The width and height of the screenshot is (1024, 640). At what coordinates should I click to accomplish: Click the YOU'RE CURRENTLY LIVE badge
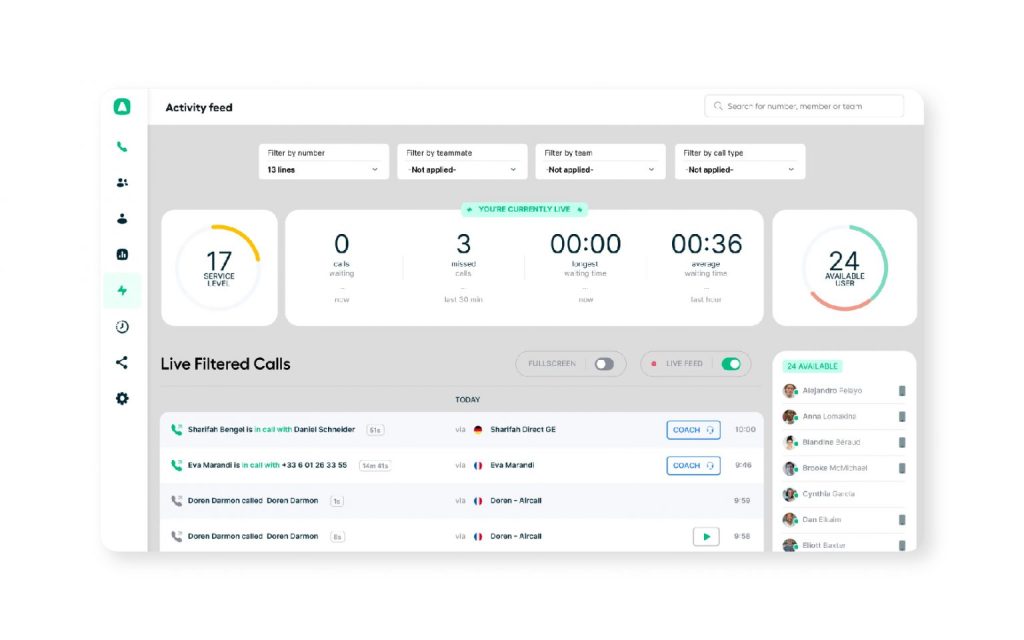524,209
